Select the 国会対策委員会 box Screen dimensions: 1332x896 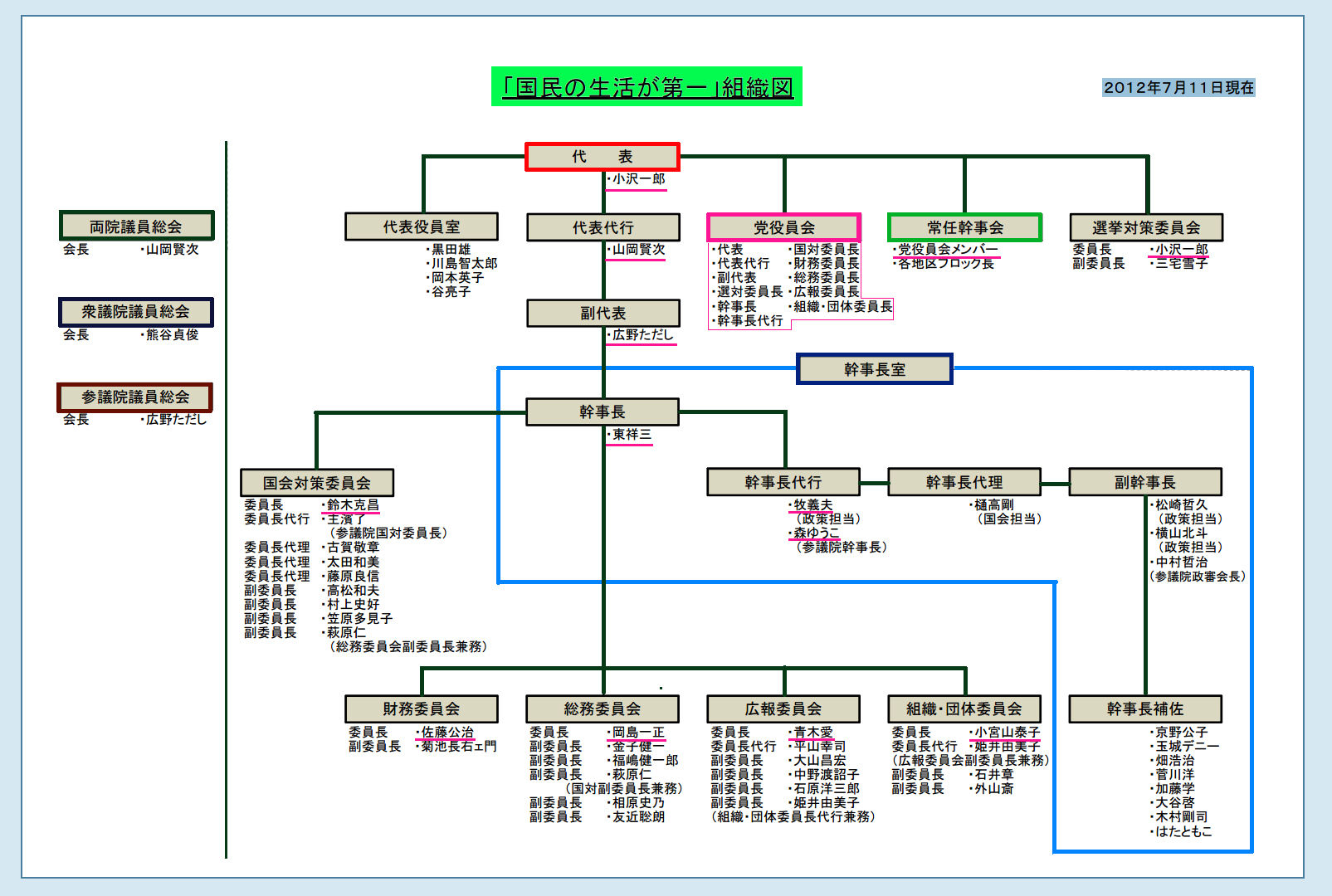pyautogui.click(x=317, y=483)
